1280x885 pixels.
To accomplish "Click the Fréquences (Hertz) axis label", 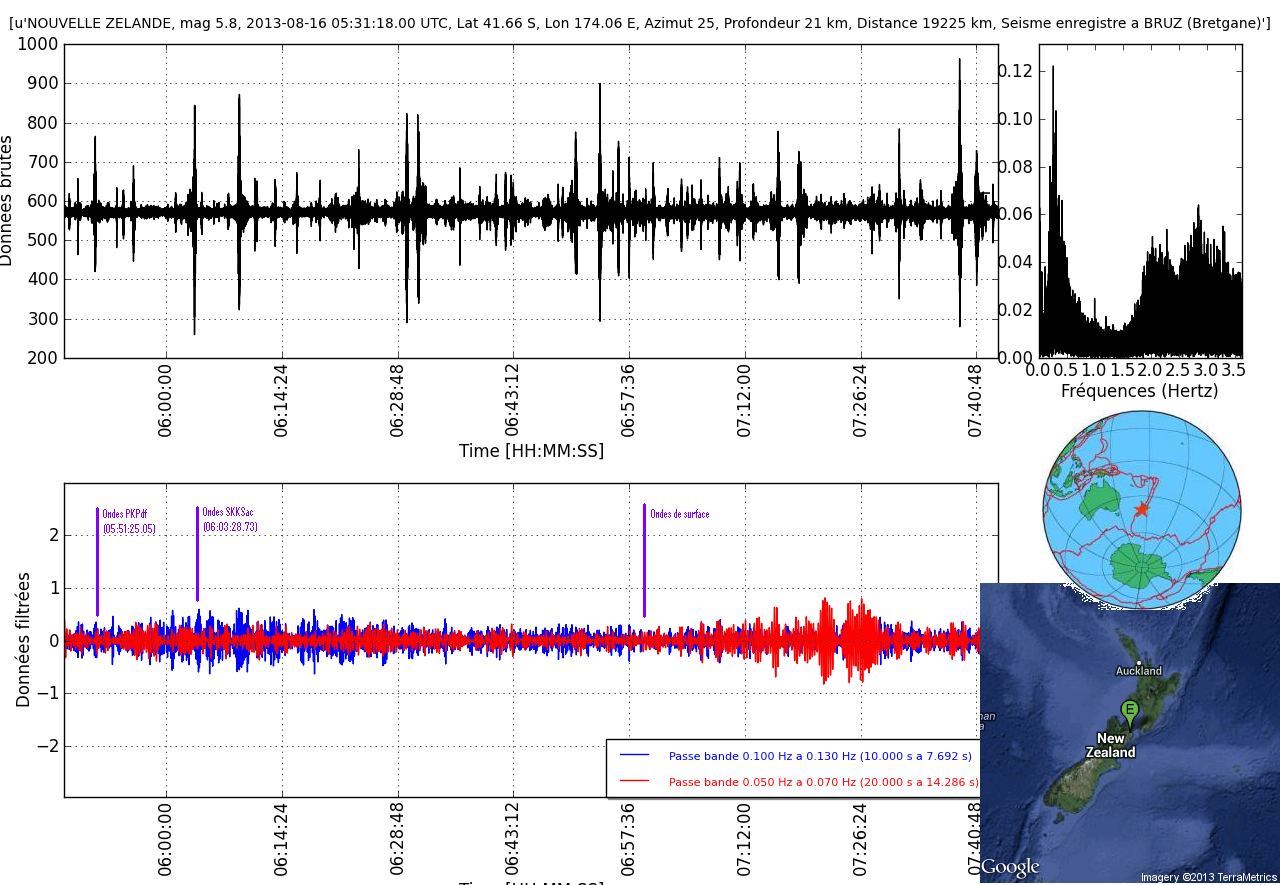I will click(x=1139, y=391).
